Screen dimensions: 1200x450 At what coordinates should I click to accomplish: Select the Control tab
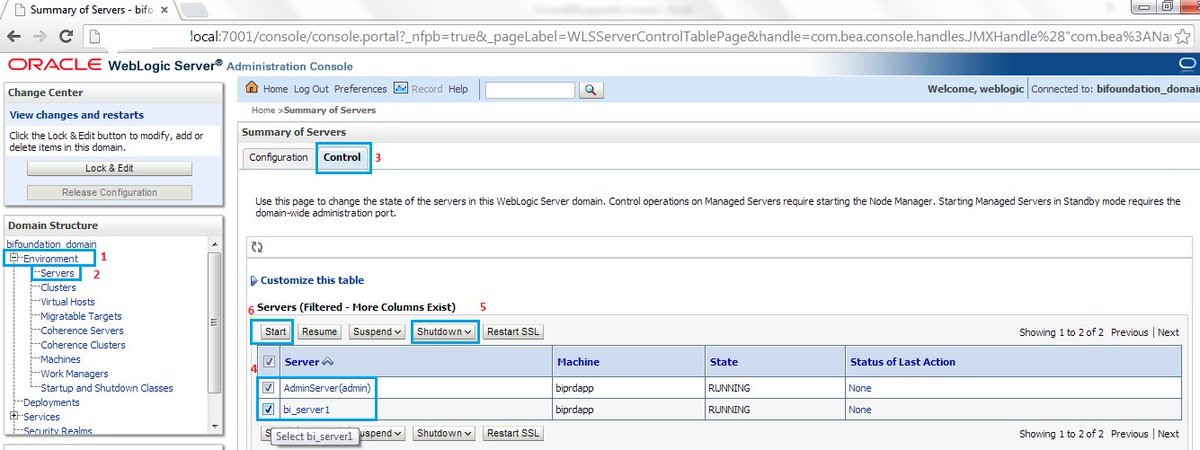pyautogui.click(x=342, y=157)
